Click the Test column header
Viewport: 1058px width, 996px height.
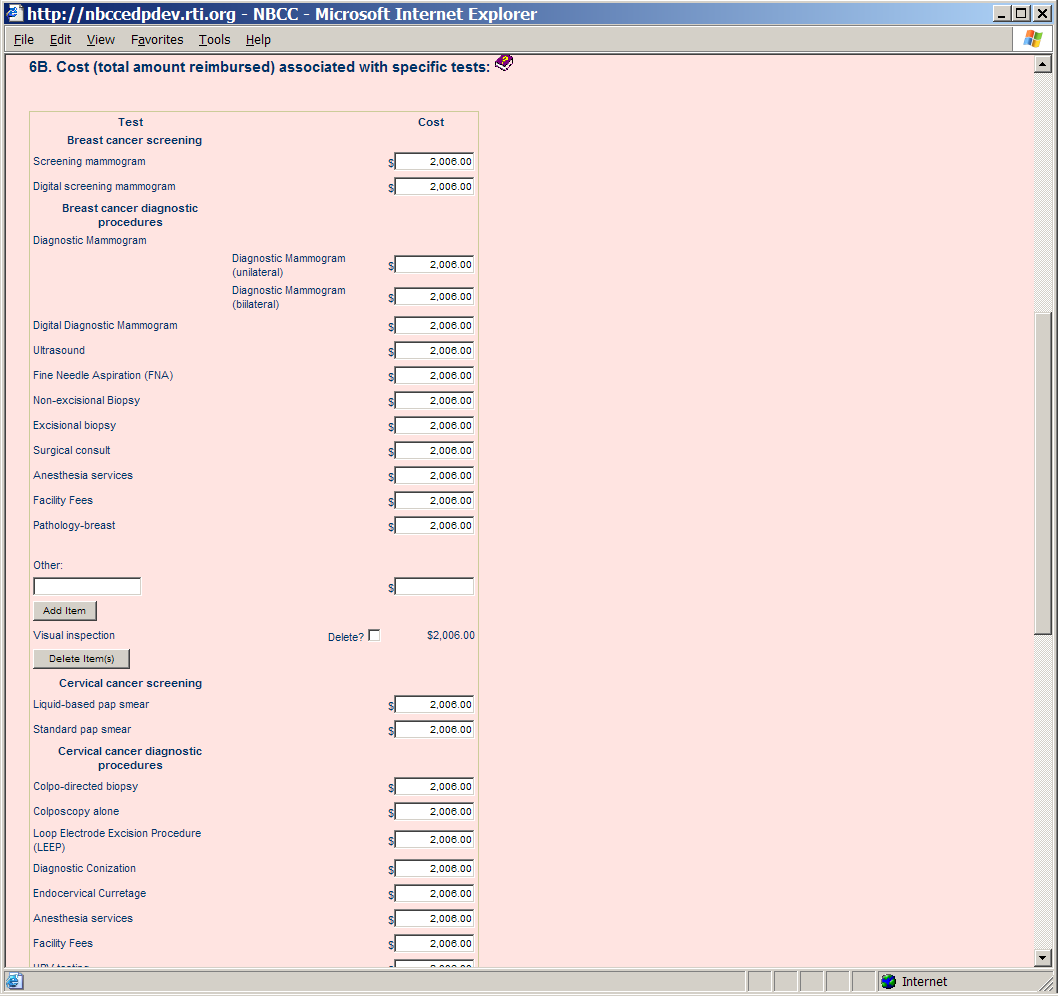[x=130, y=122]
